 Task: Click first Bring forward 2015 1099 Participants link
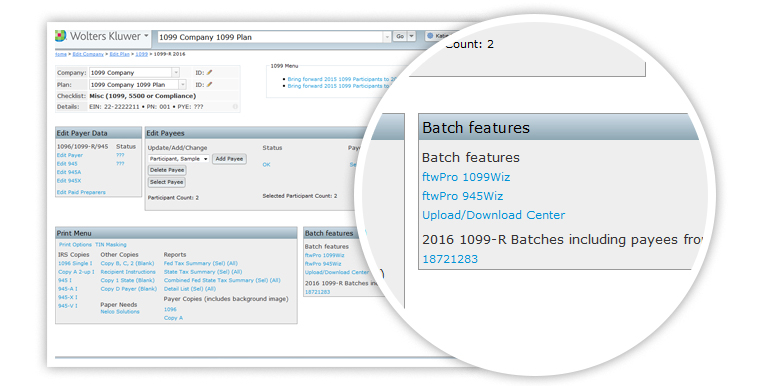coord(342,79)
